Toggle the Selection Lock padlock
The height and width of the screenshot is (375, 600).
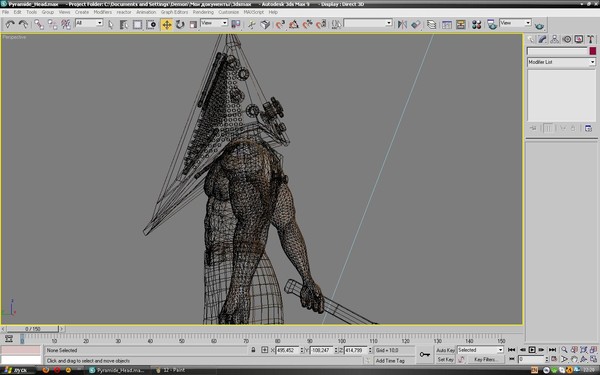253,350
